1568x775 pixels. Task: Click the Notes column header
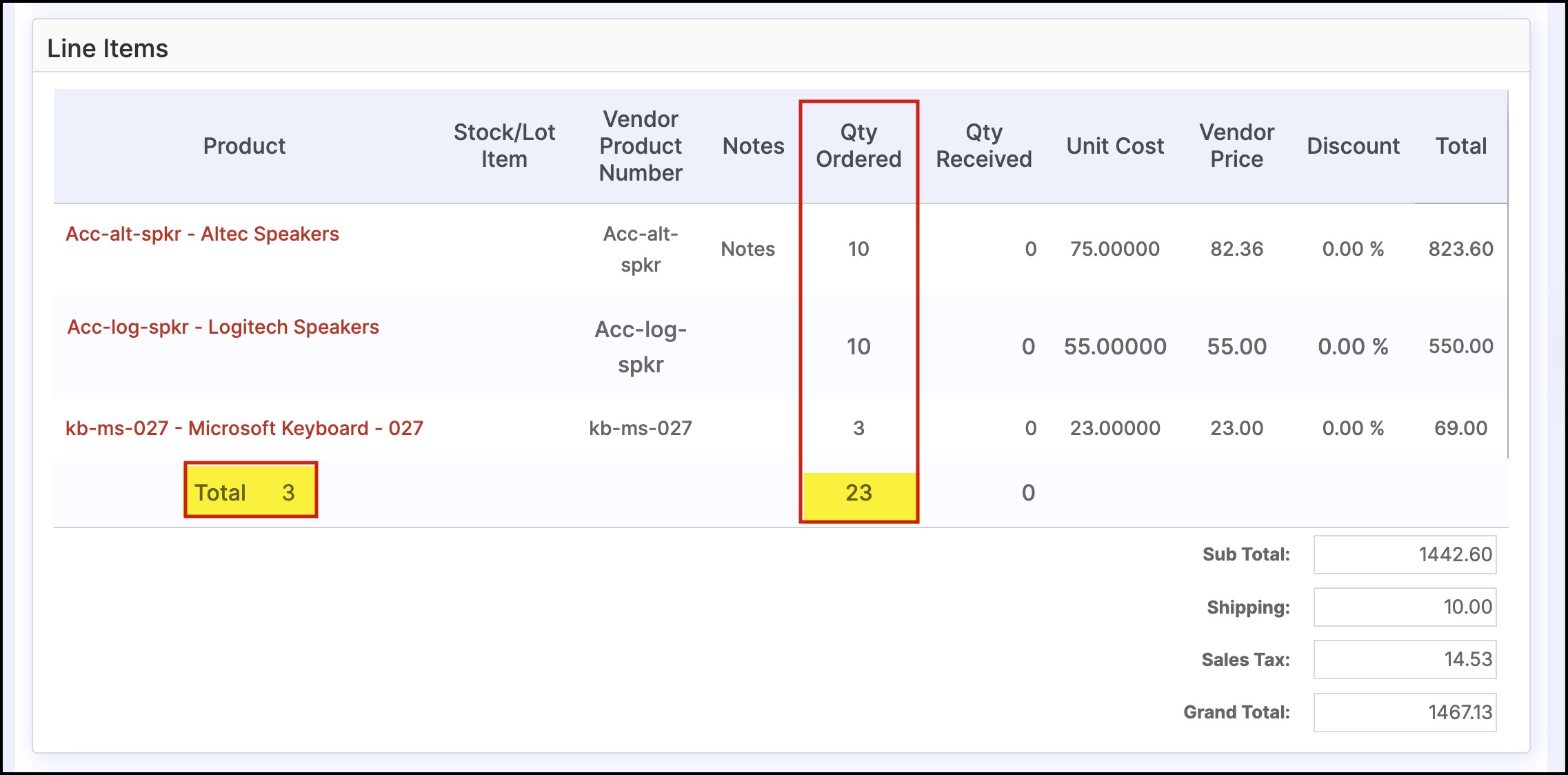[x=753, y=146]
